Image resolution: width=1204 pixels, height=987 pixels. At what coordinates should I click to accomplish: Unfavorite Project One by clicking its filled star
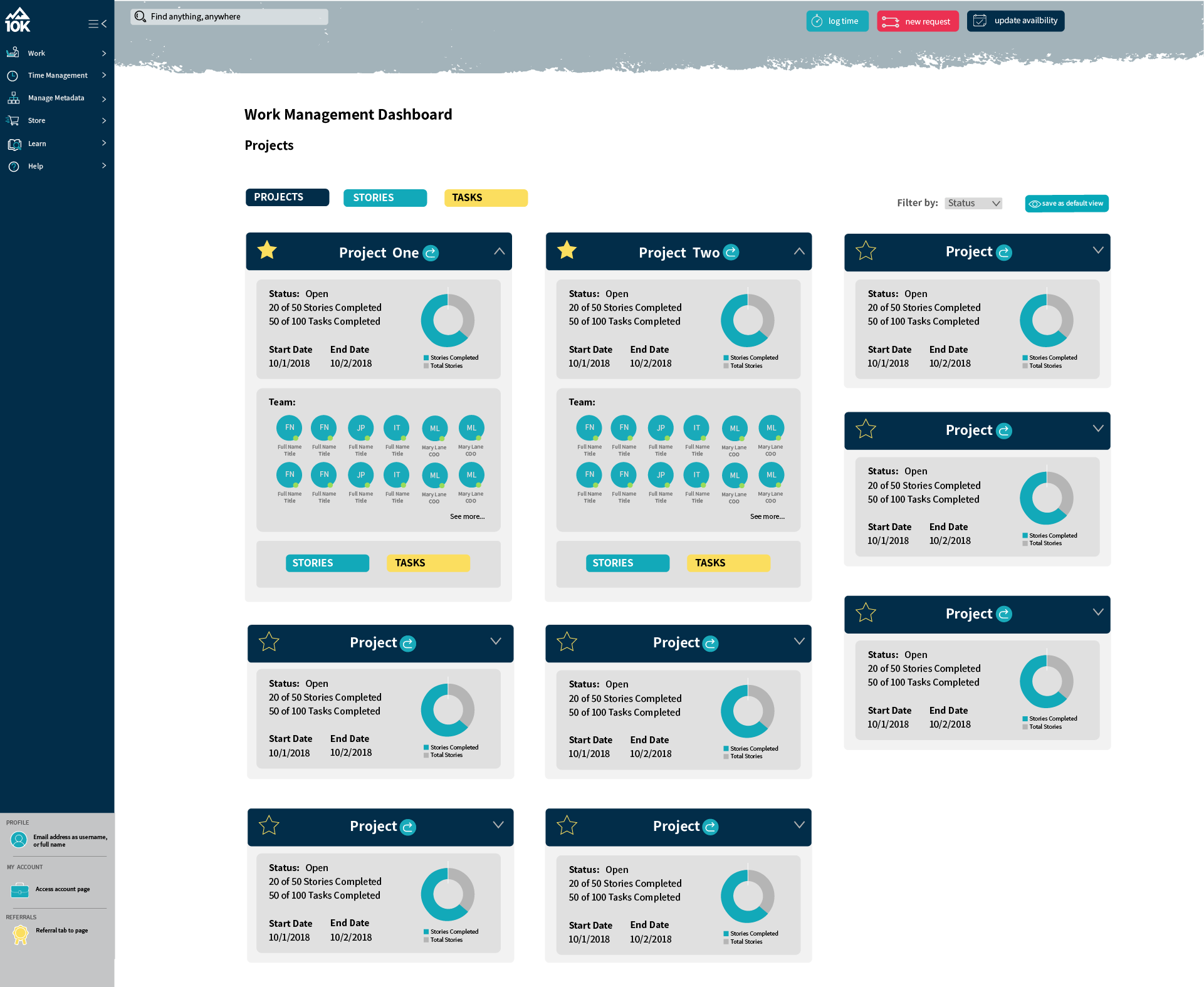(266, 250)
